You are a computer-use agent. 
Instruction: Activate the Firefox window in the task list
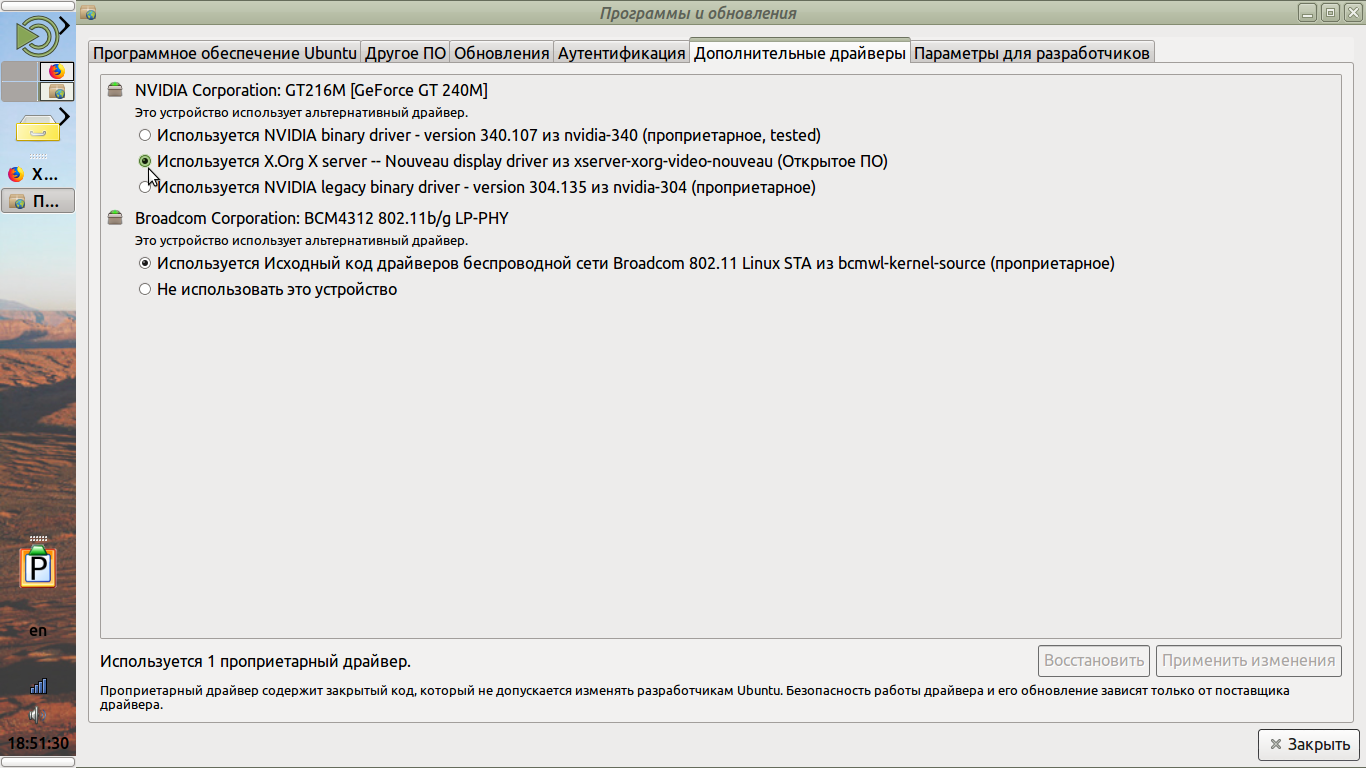click(38, 174)
